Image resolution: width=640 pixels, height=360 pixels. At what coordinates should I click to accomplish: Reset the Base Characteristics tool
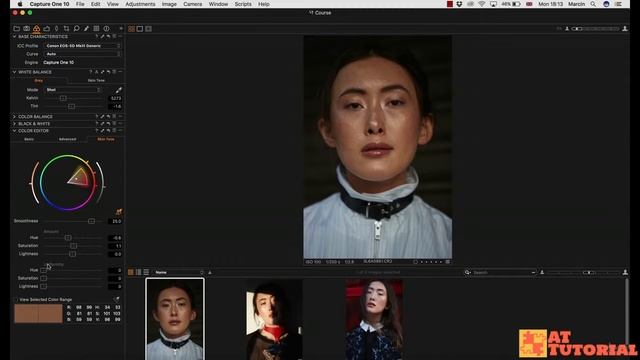coord(109,36)
